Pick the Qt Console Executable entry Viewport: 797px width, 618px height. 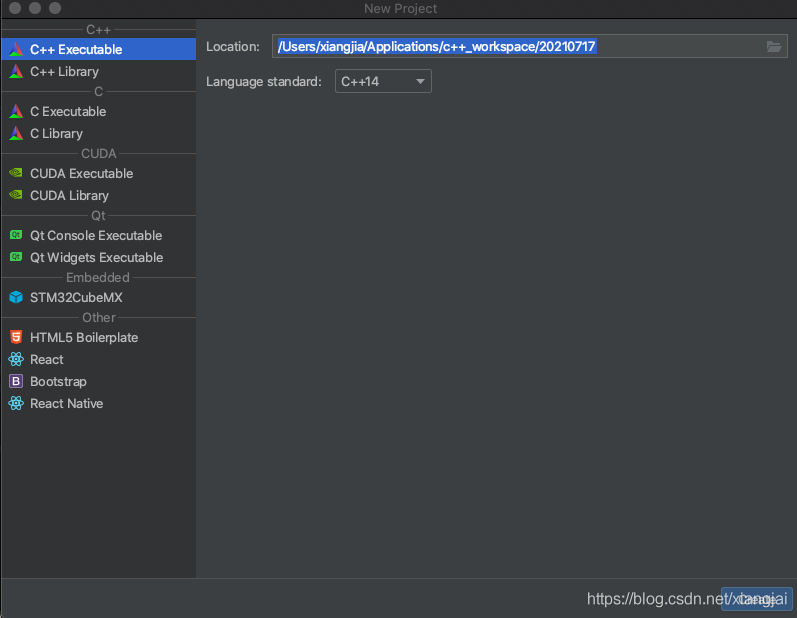tap(99, 235)
